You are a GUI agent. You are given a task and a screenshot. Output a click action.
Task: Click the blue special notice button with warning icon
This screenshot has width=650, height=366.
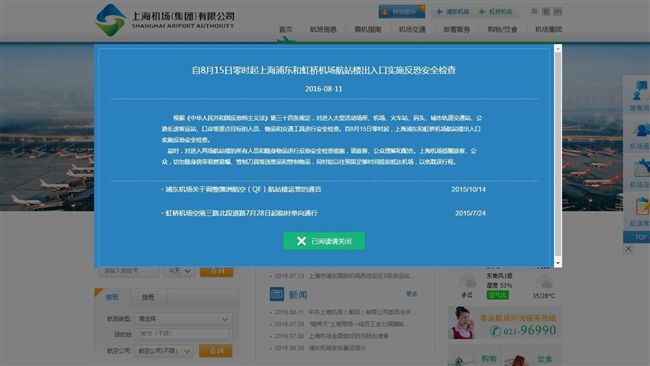pos(401,12)
